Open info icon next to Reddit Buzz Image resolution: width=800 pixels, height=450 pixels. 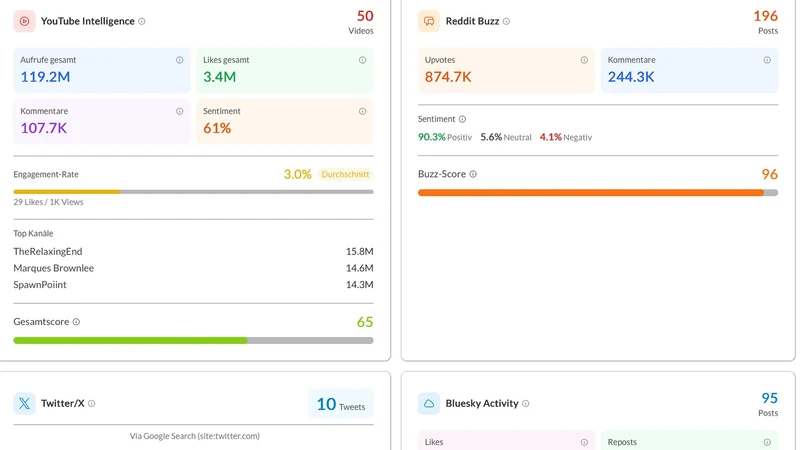(506, 21)
